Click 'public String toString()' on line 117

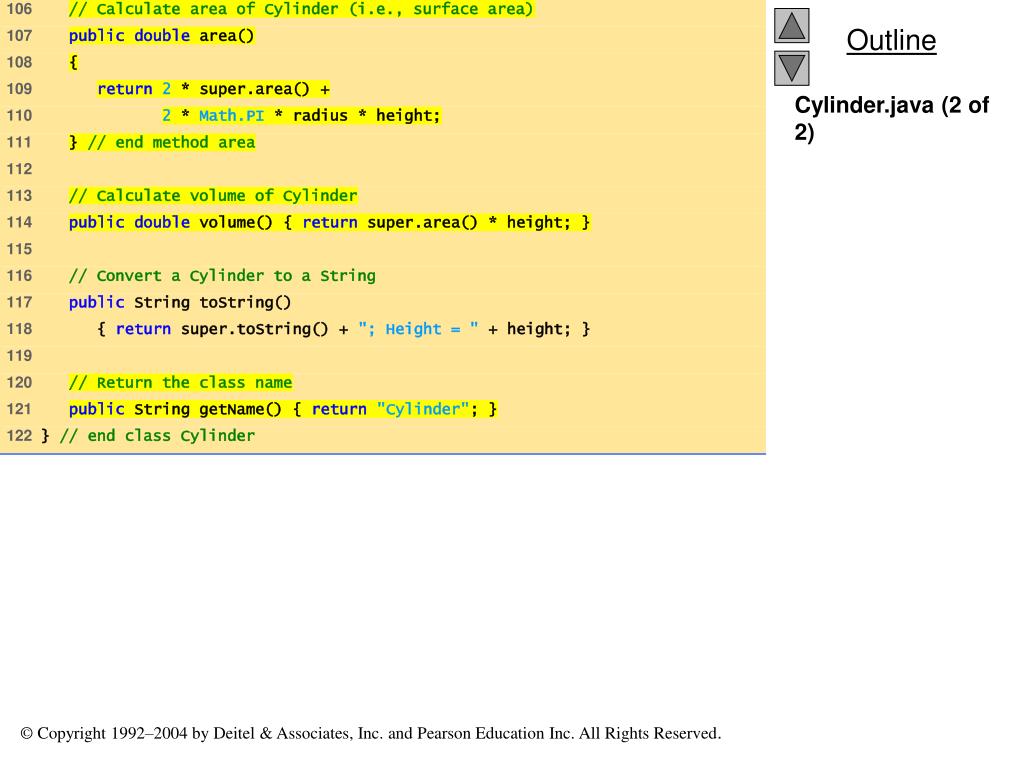pyautogui.click(x=180, y=302)
